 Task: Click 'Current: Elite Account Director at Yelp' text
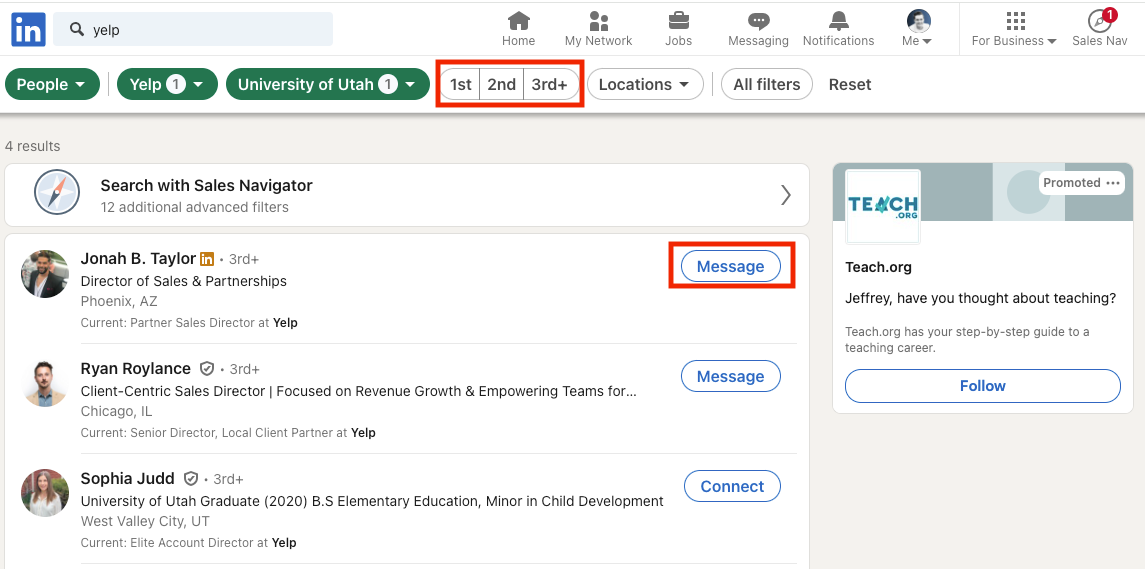point(188,543)
